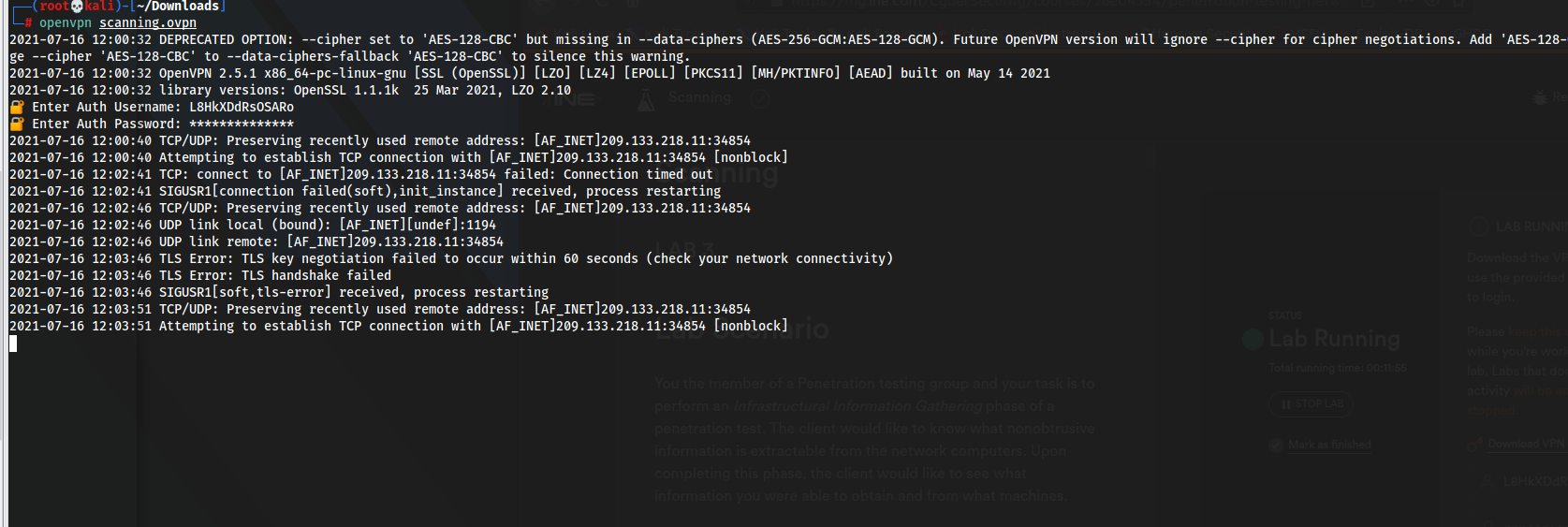Click the dimmed Mark as finished link
Image resolution: width=1568 pixels, height=527 pixels.
(x=1329, y=445)
